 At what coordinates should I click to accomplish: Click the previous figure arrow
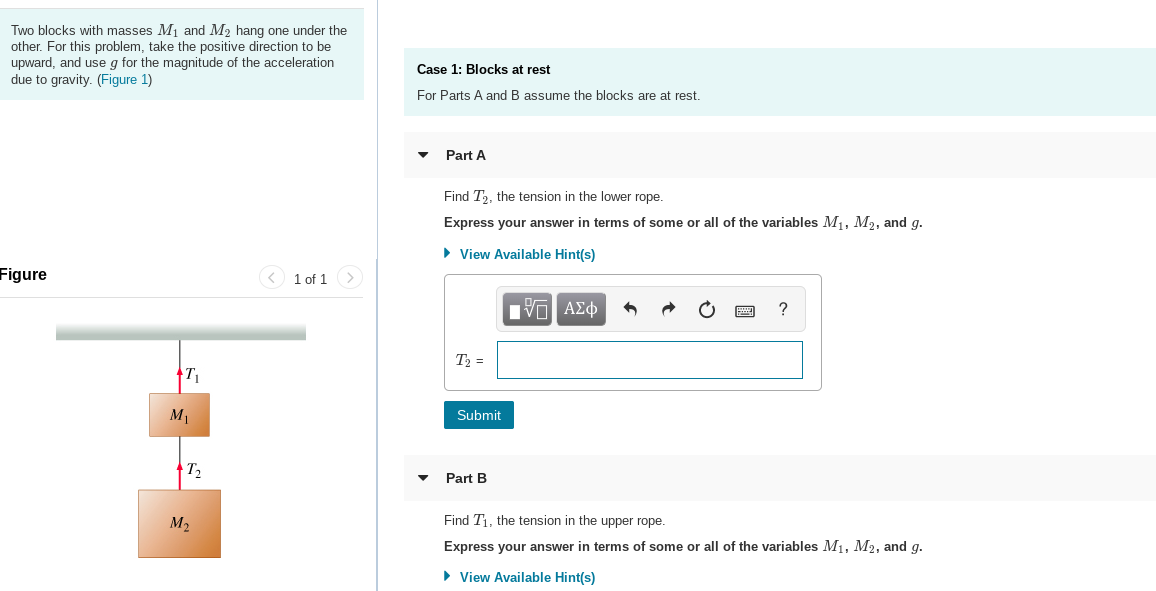tap(271, 278)
